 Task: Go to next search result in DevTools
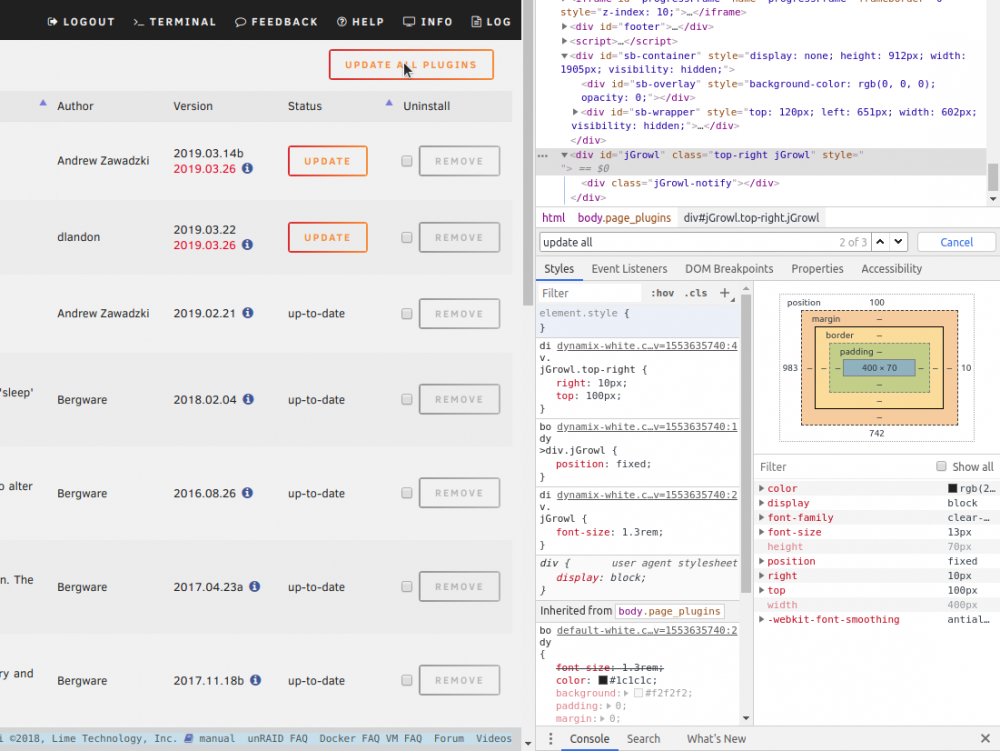coord(898,242)
